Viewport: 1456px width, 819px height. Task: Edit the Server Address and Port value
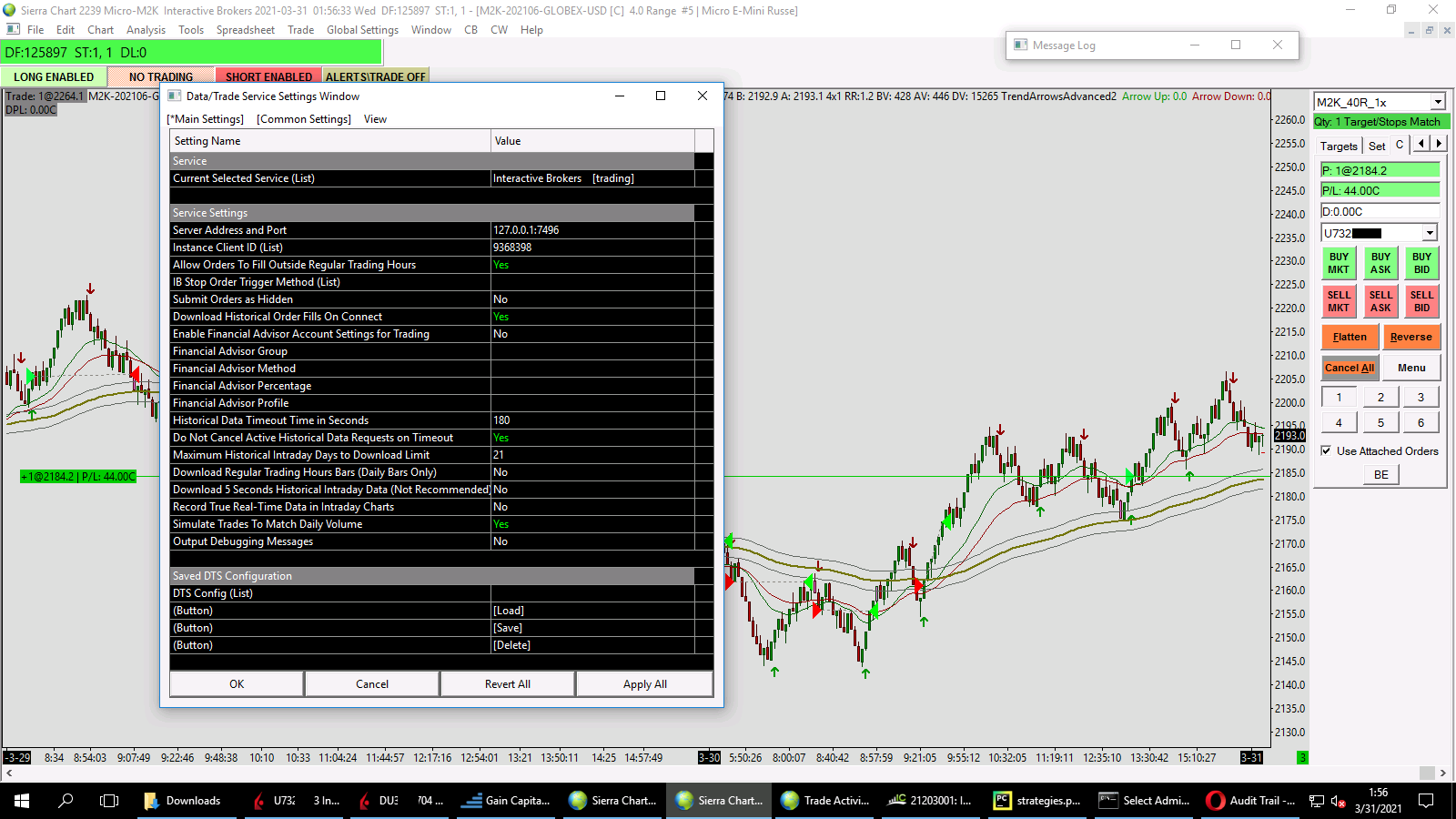592,230
